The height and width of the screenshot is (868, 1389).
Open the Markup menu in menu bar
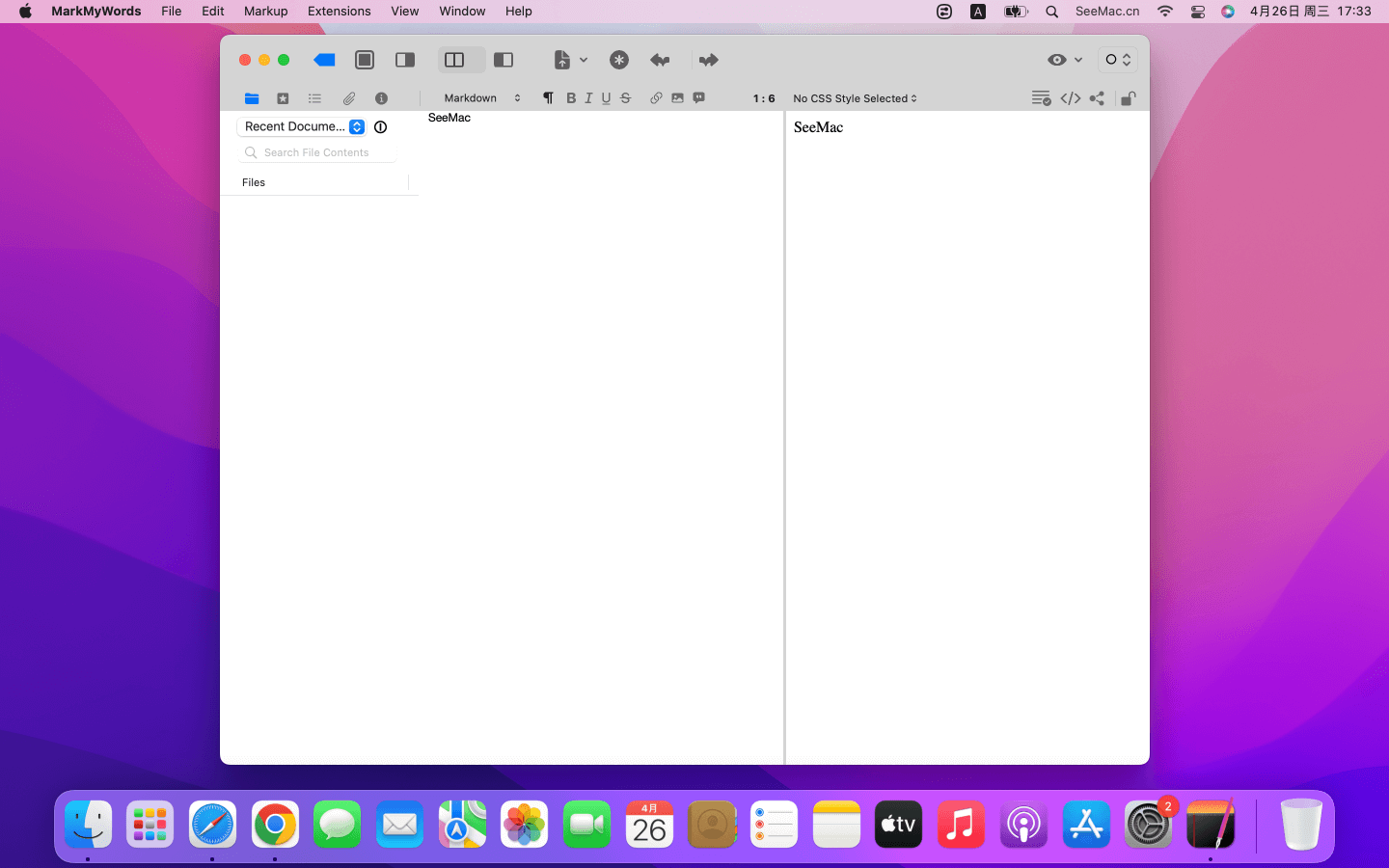tap(265, 12)
